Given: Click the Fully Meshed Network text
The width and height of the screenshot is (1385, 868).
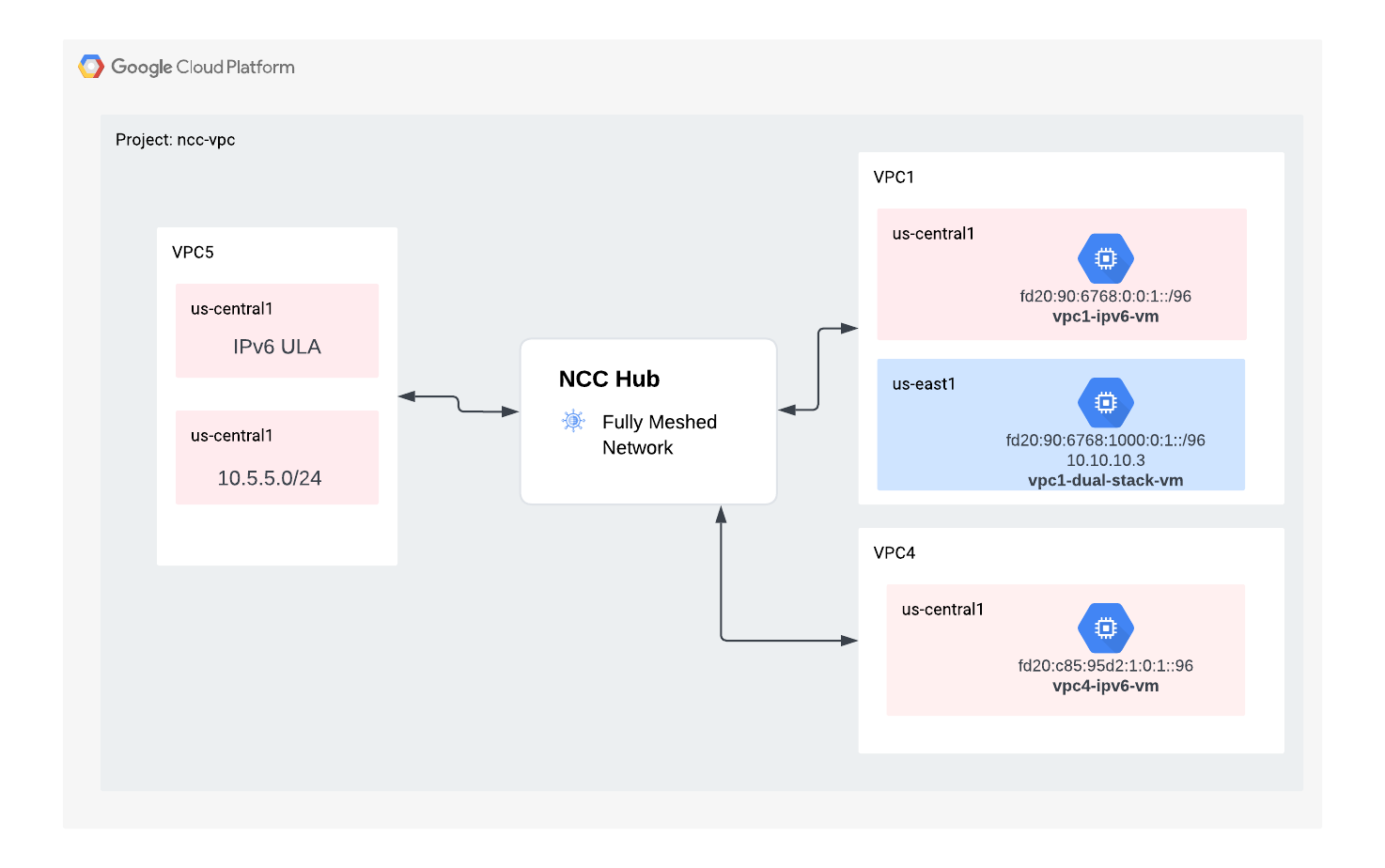Looking at the screenshot, I should point(659,434).
